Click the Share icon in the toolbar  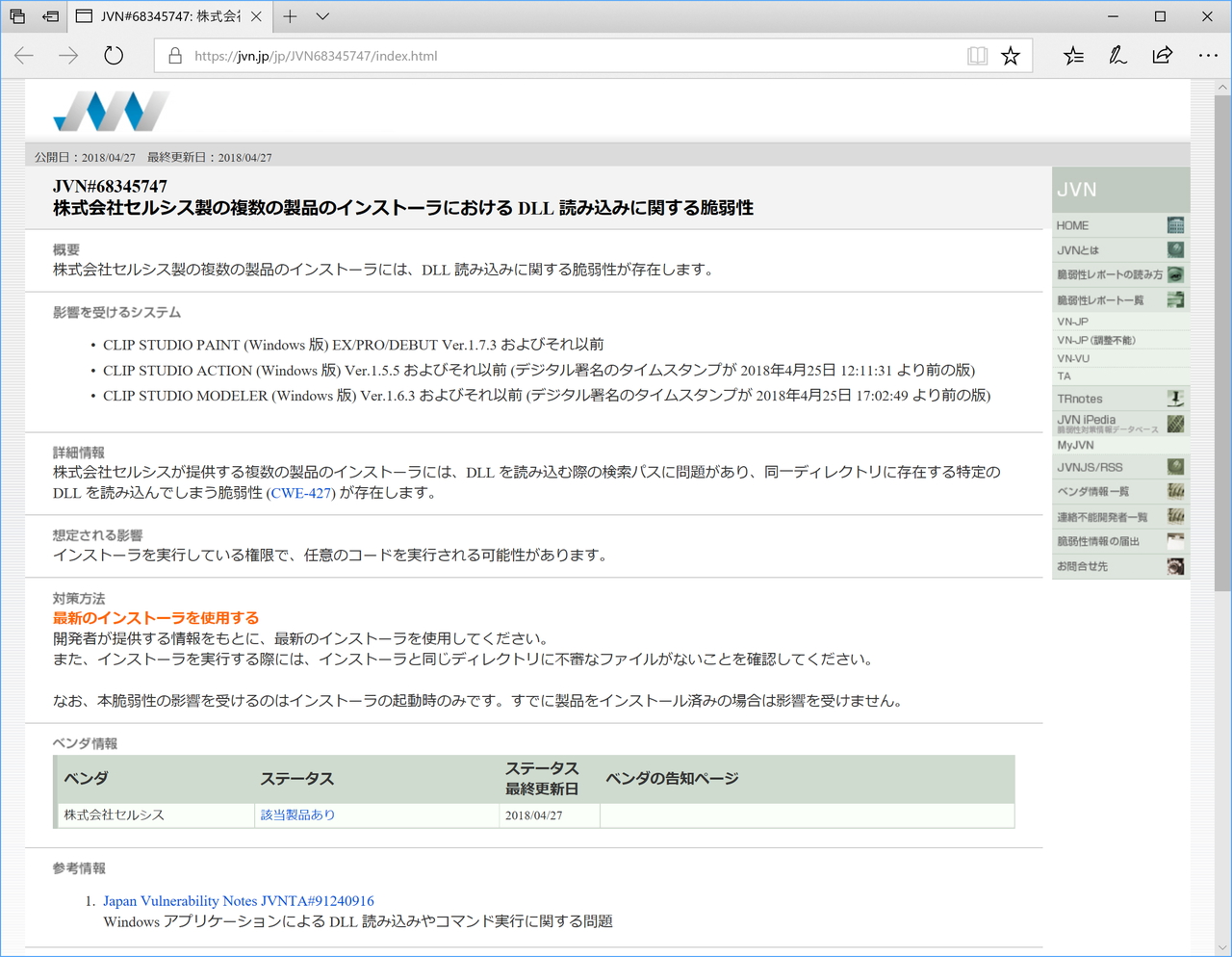(x=1162, y=56)
